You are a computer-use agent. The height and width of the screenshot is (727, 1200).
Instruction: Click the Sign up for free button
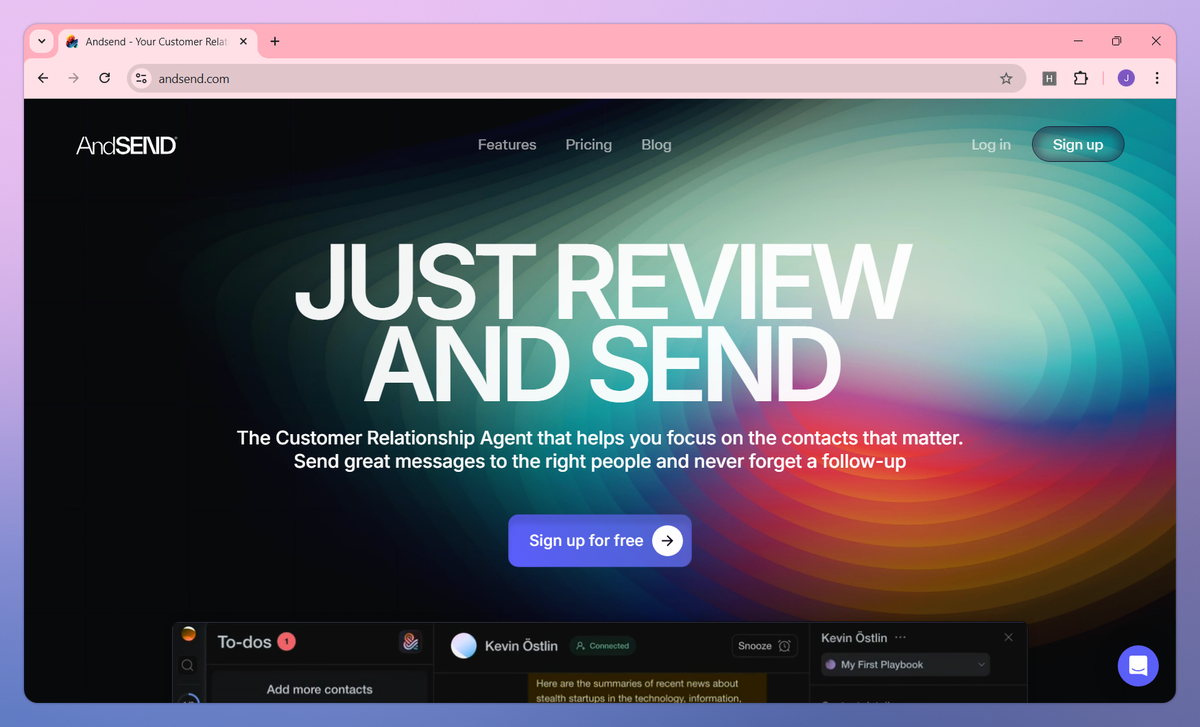tap(599, 540)
